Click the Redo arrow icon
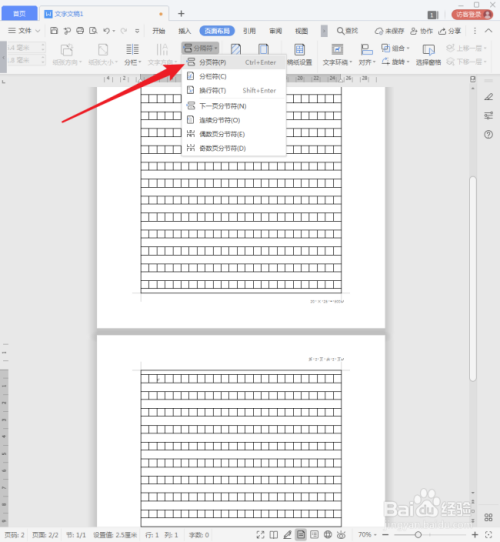Image resolution: width=500 pixels, height=542 pixels. [123, 31]
